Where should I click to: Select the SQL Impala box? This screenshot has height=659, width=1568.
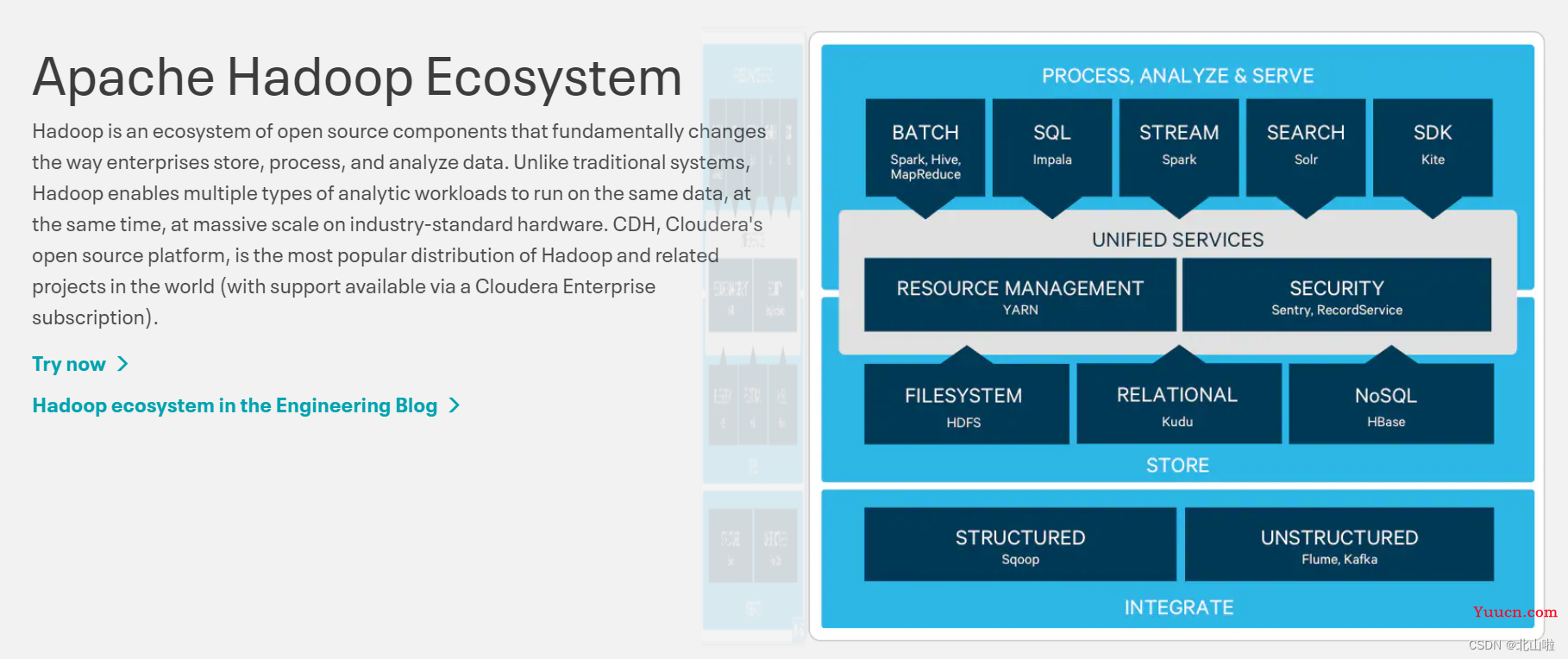1052,148
